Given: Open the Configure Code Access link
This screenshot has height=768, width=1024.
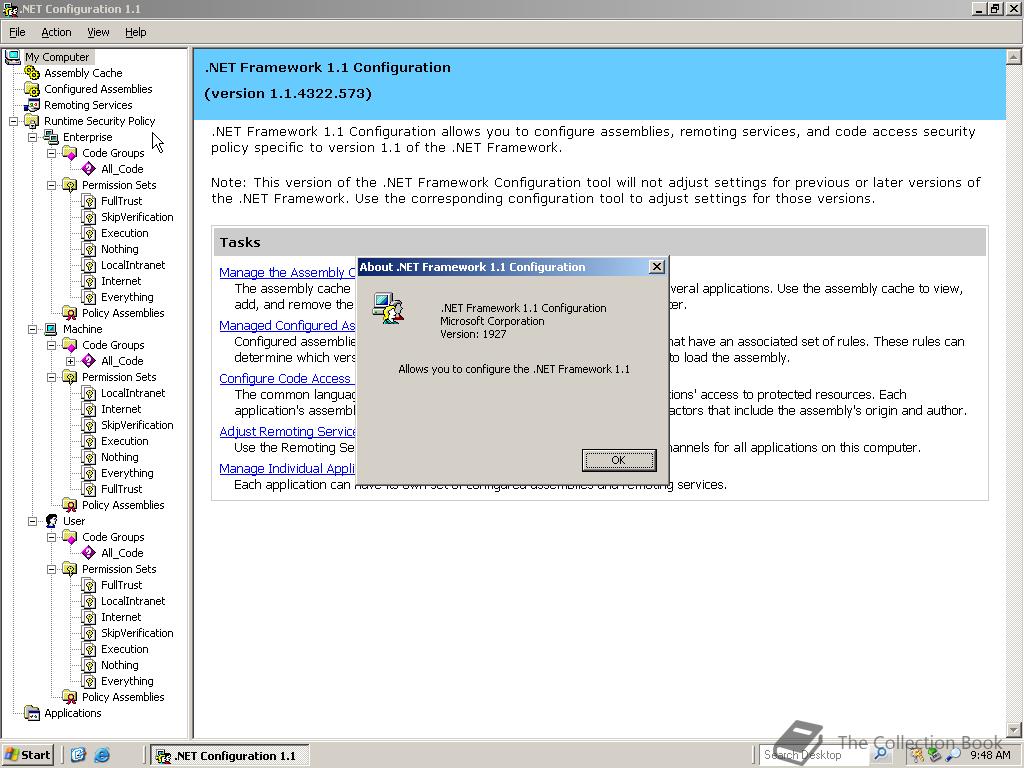Looking at the screenshot, I should pyautogui.click(x=285, y=378).
